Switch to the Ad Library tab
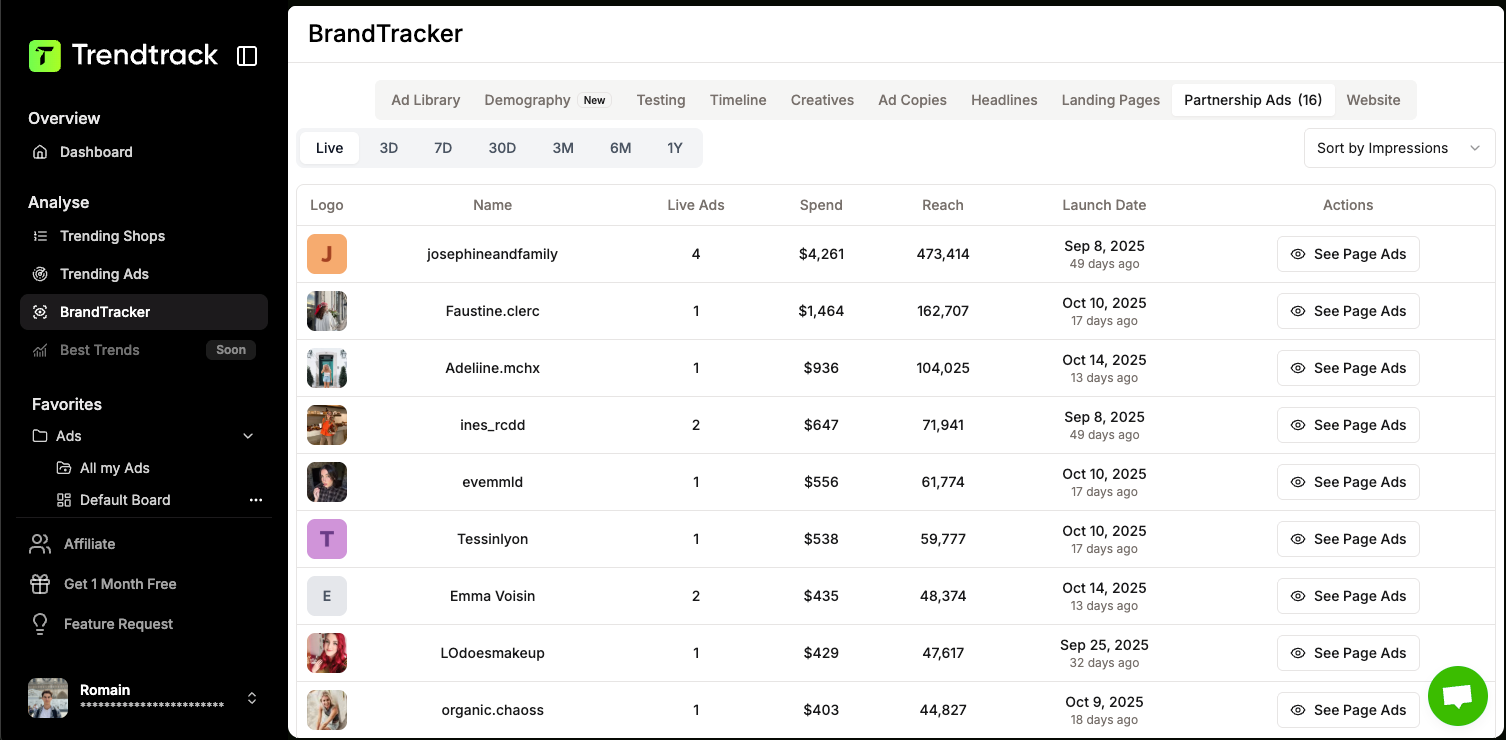The height and width of the screenshot is (740, 1506). (x=426, y=100)
